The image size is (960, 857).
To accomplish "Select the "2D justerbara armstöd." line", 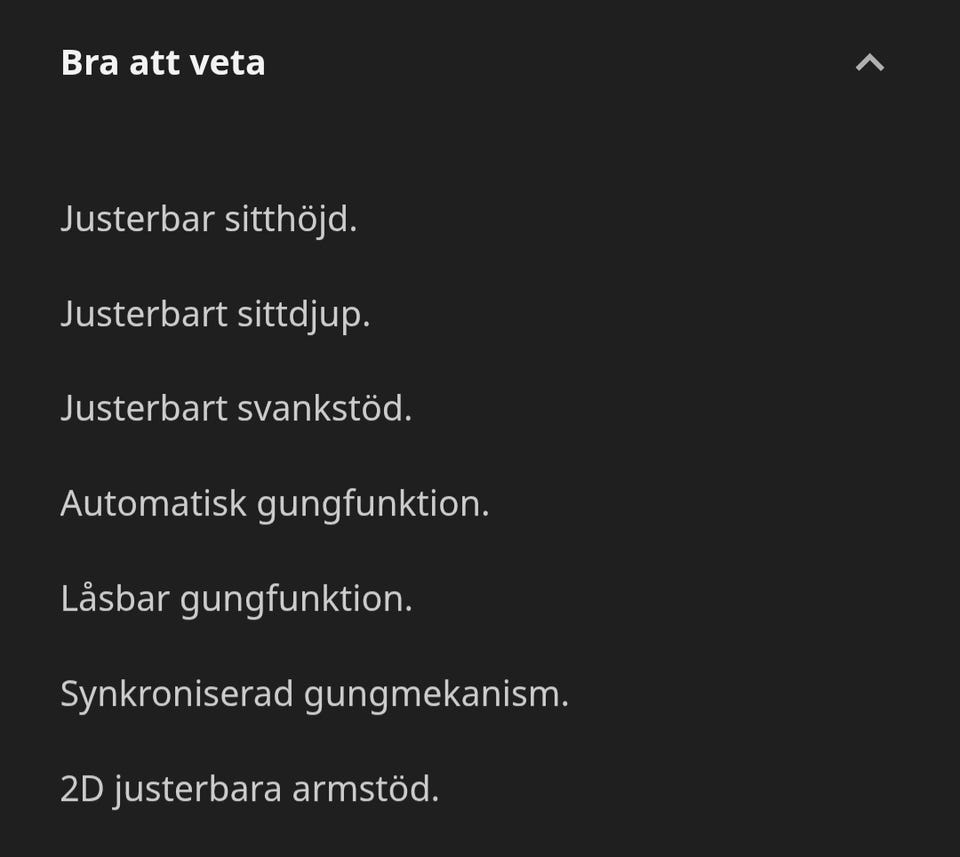I will (249, 789).
